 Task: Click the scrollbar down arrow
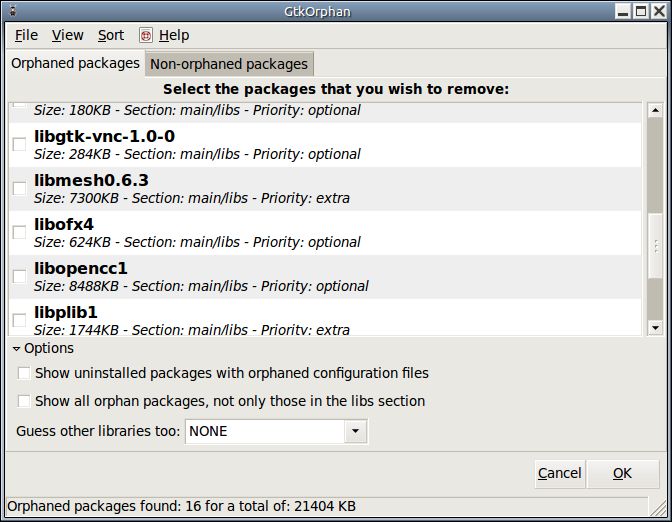pos(655,328)
